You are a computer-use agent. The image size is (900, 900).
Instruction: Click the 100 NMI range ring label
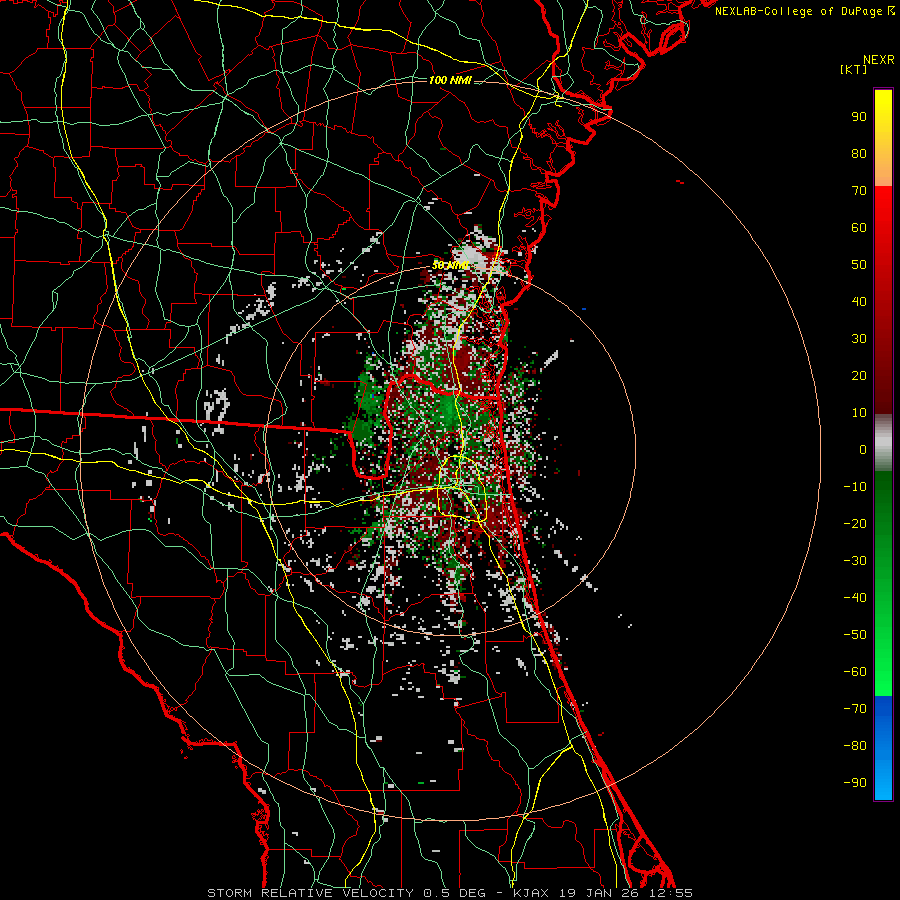pyautogui.click(x=450, y=80)
